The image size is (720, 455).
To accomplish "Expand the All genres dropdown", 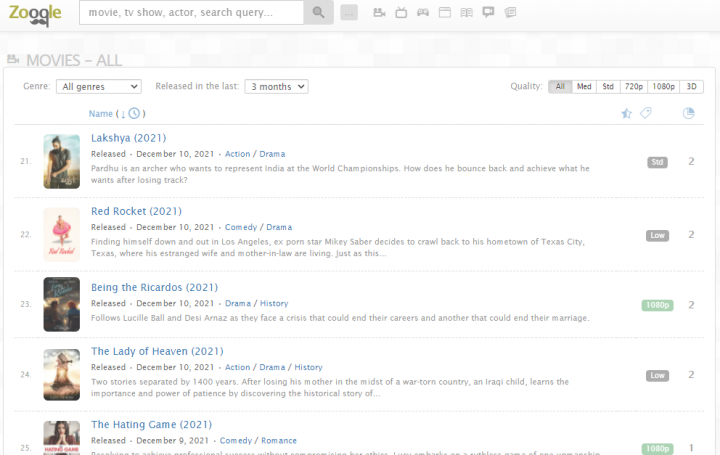I will click(98, 87).
